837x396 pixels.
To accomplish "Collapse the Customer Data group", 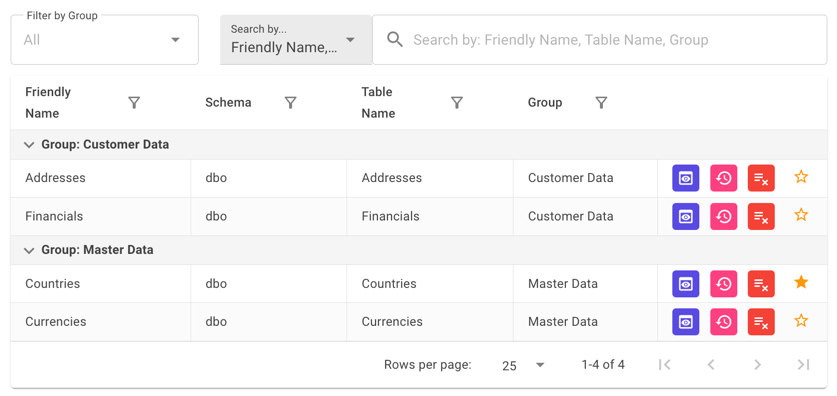I will (30, 145).
